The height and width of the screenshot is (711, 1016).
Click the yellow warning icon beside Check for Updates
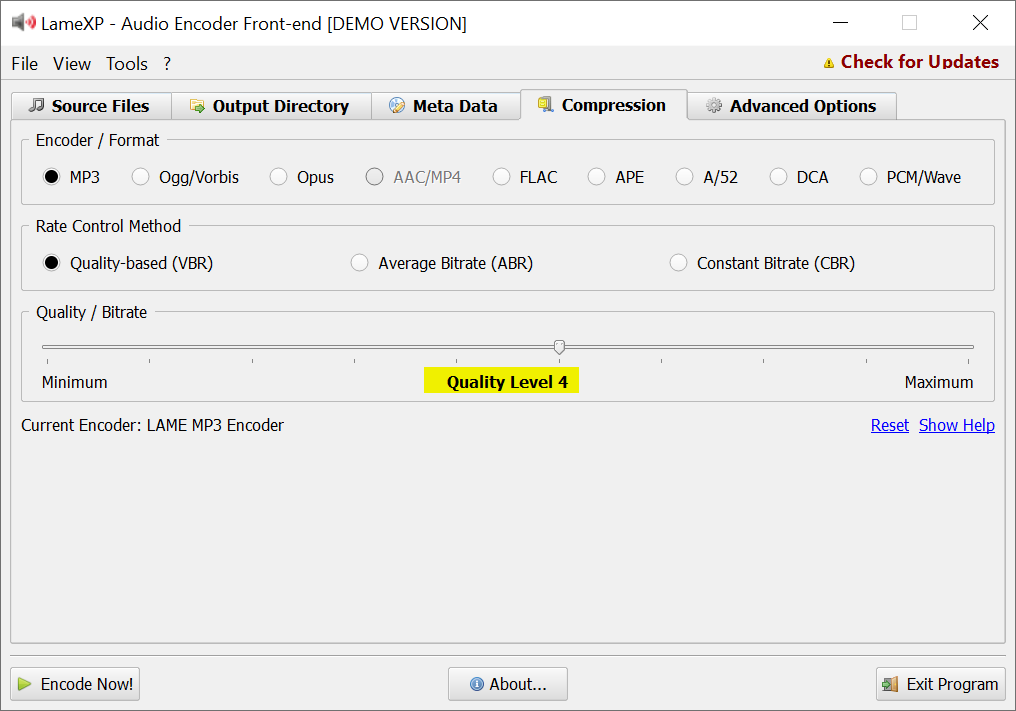[828, 63]
